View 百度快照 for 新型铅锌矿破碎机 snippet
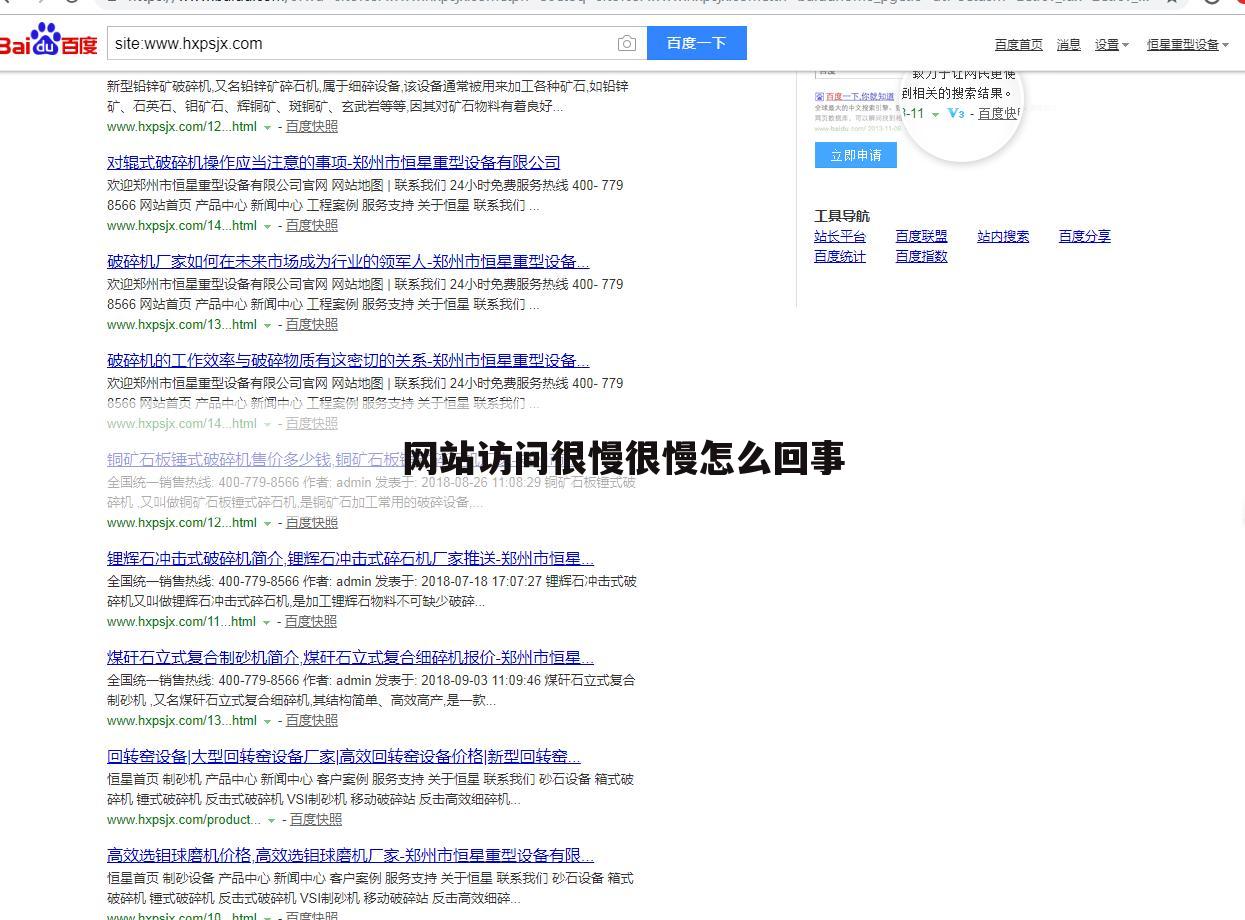Image resolution: width=1245 pixels, height=920 pixels. tap(312, 126)
